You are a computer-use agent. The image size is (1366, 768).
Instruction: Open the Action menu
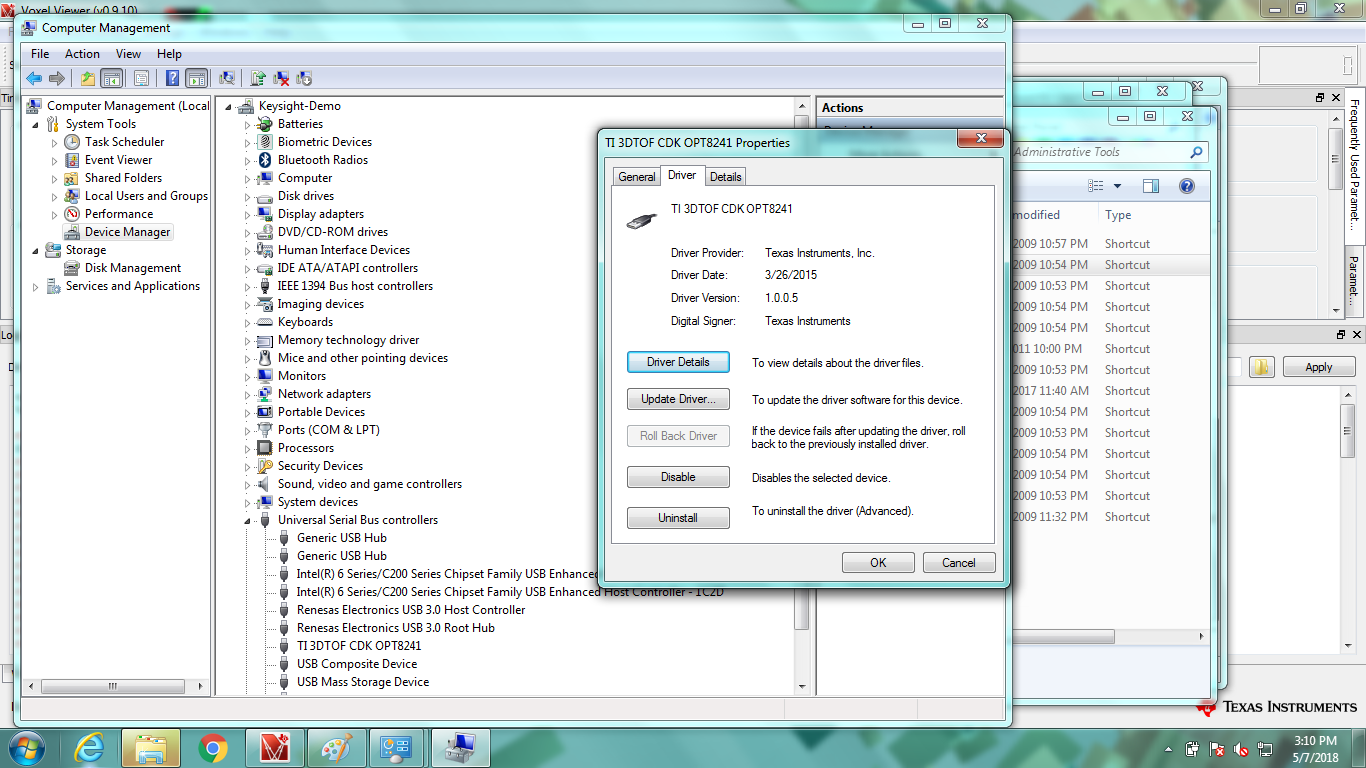(x=82, y=54)
